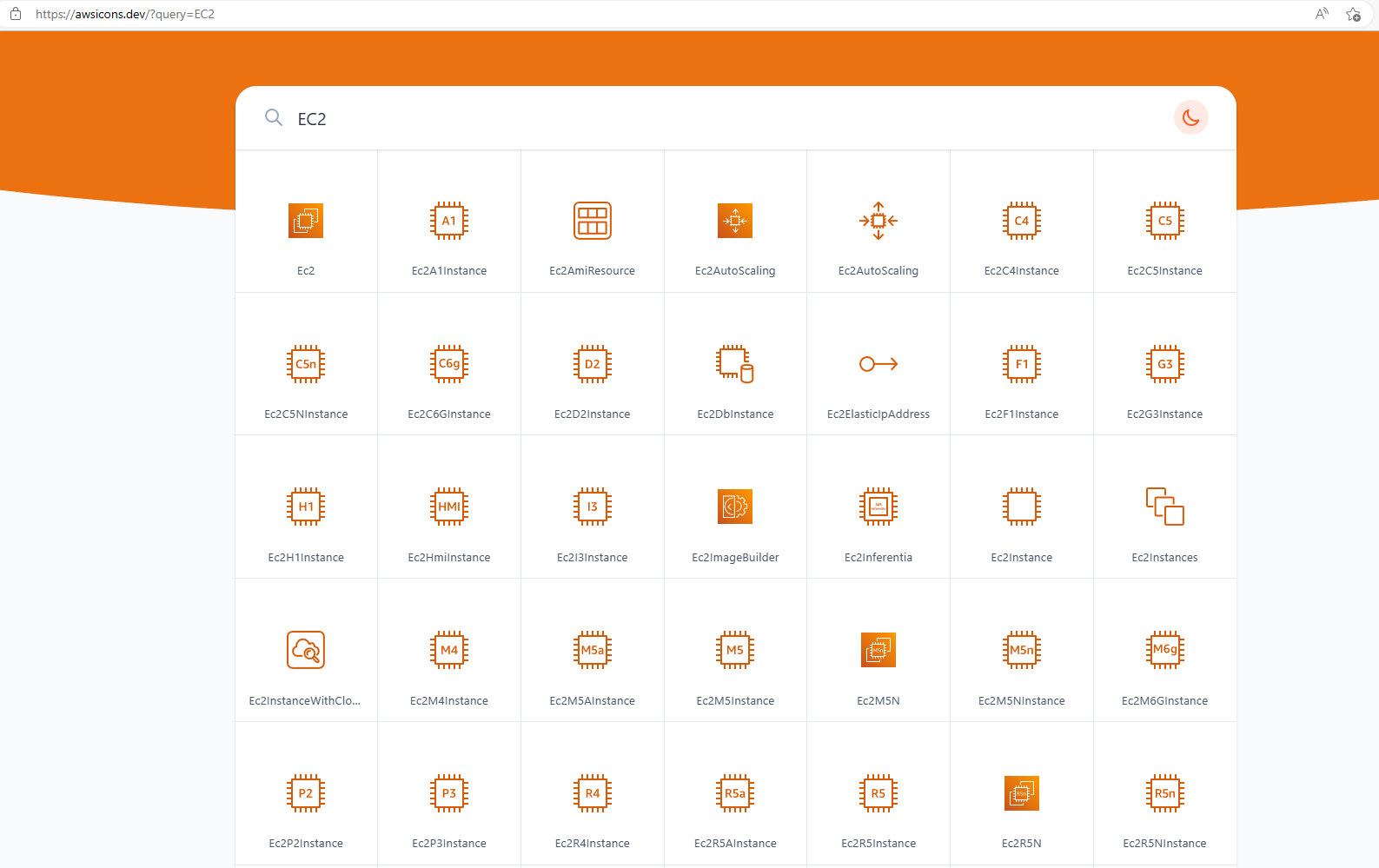1379x868 pixels.
Task: Select the Elastic IP Address arrow icon
Action: [878, 364]
